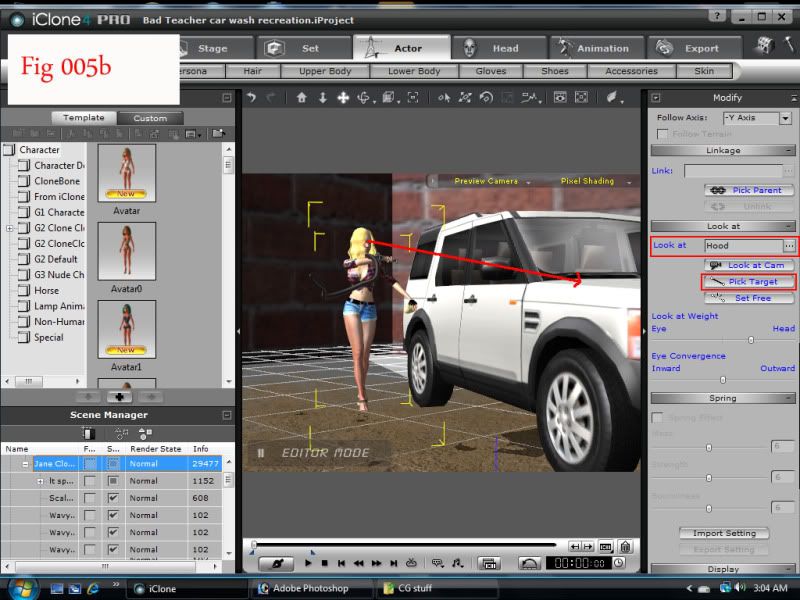Select the Home camera view icon
Image resolution: width=800 pixels, height=600 pixels.
pos(301,98)
